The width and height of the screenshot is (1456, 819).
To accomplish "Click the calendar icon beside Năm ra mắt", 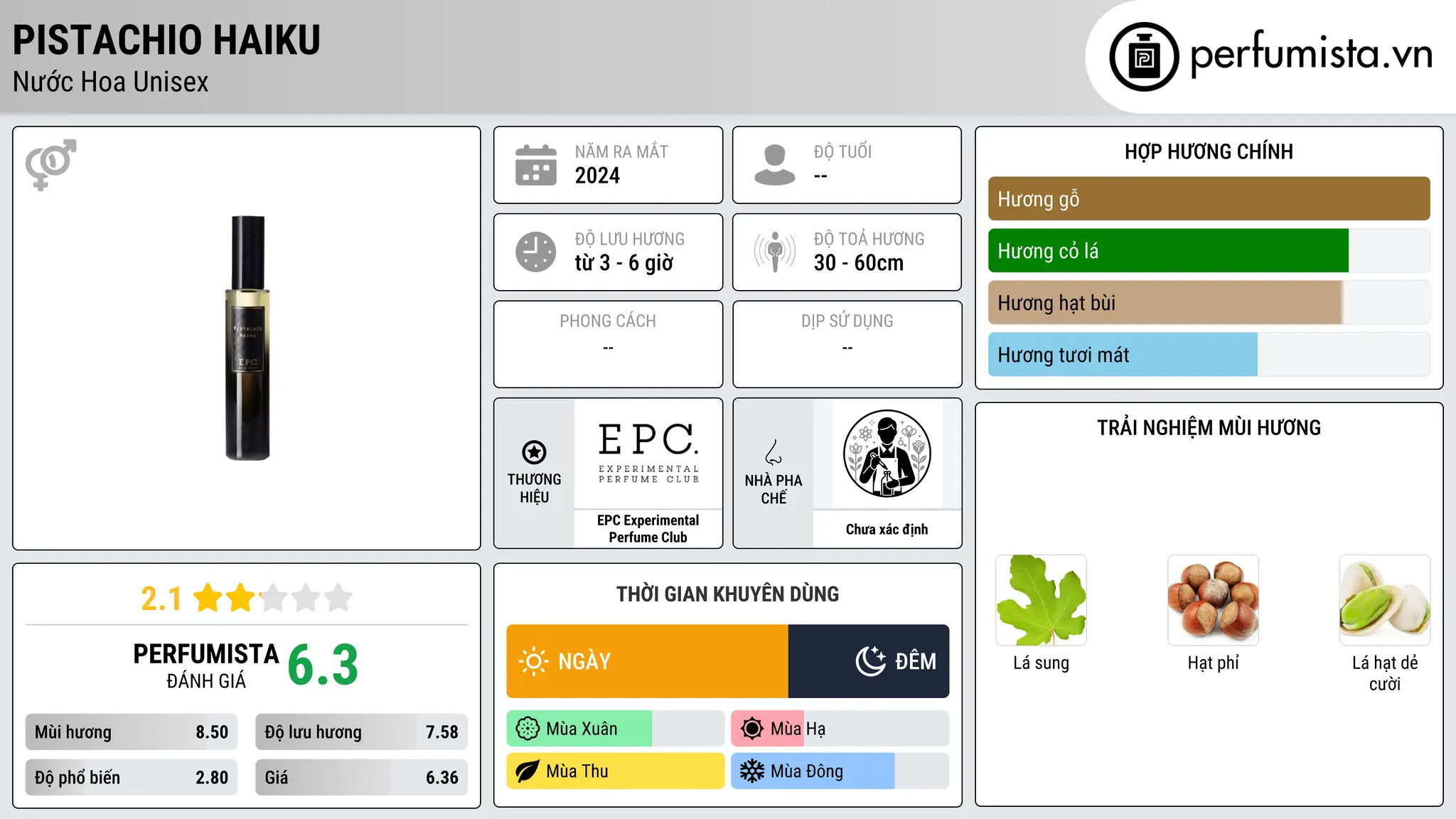I will coord(536,165).
